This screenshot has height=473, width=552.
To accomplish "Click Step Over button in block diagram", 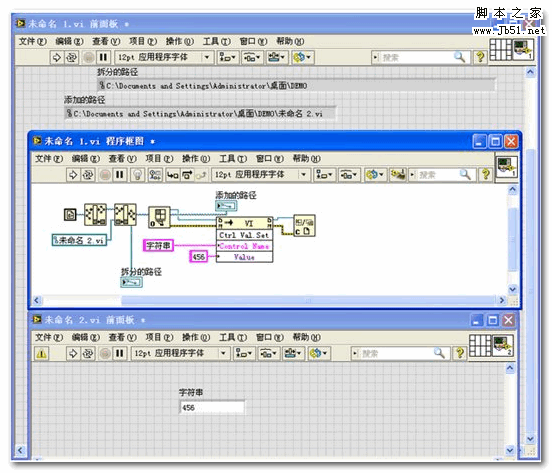I will [x=187, y=175].
